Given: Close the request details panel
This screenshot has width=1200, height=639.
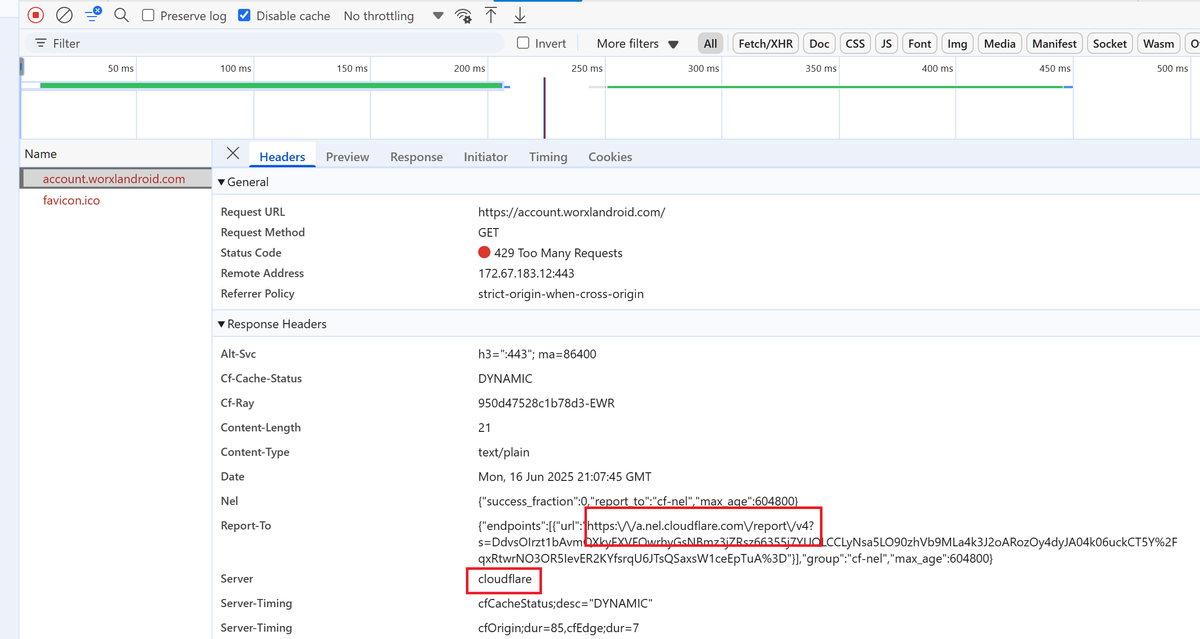Looking at the screenshot, I should pyautogui.click(x=233, y=153).
